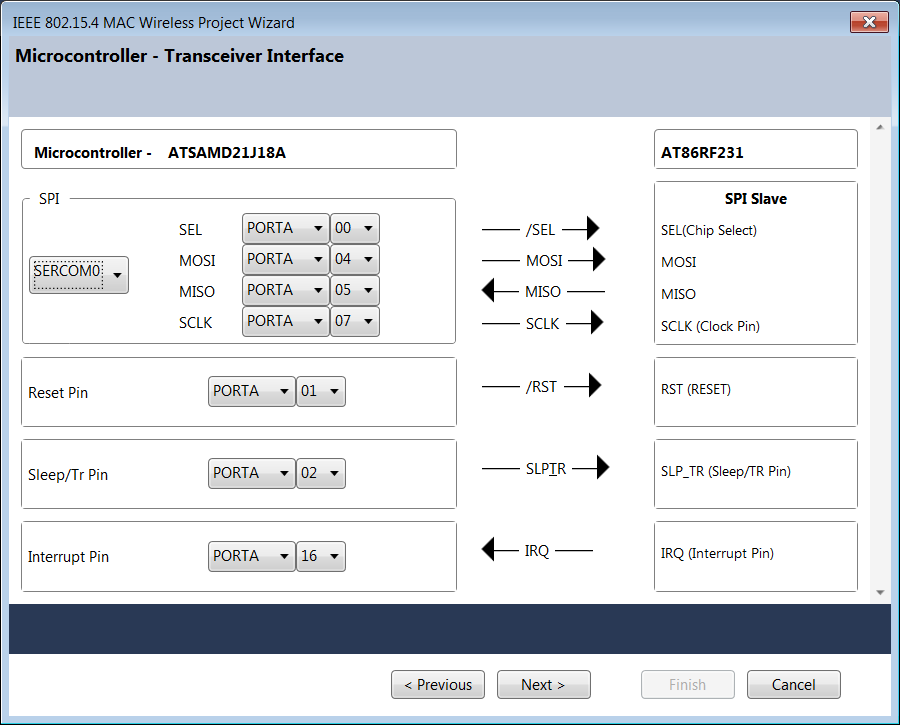Close the Project Wizard window
The width and height of the screenshot is (900, 725).
click(869, 22)
